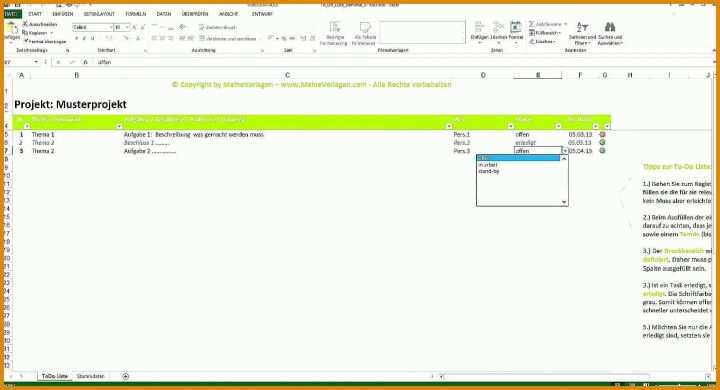The height and width of the screenshot is (390, 720).
Task: Click the '05.04.13' date cell
Action: 580,151
